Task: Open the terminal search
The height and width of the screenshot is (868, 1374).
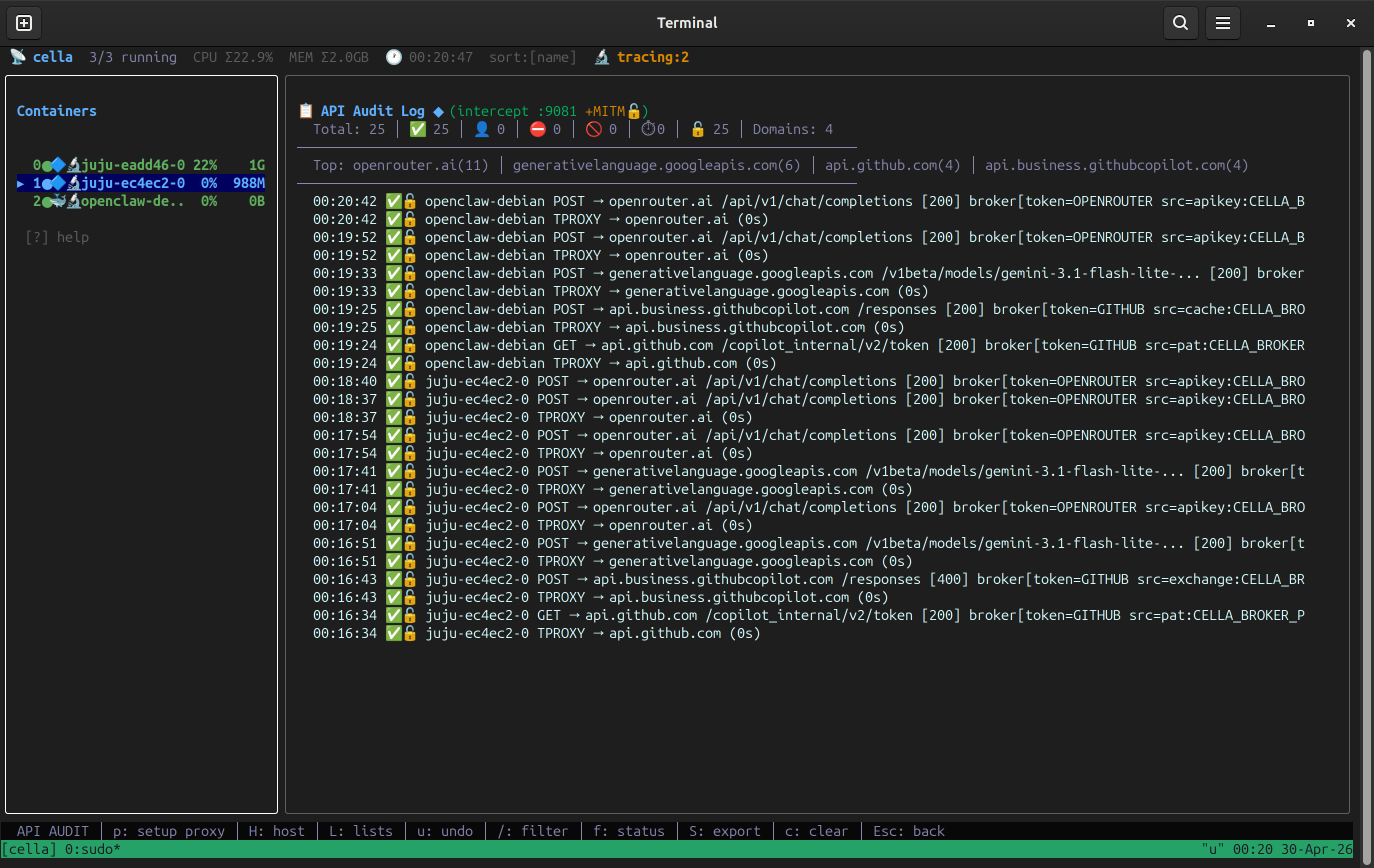Action: point(1180,23)
